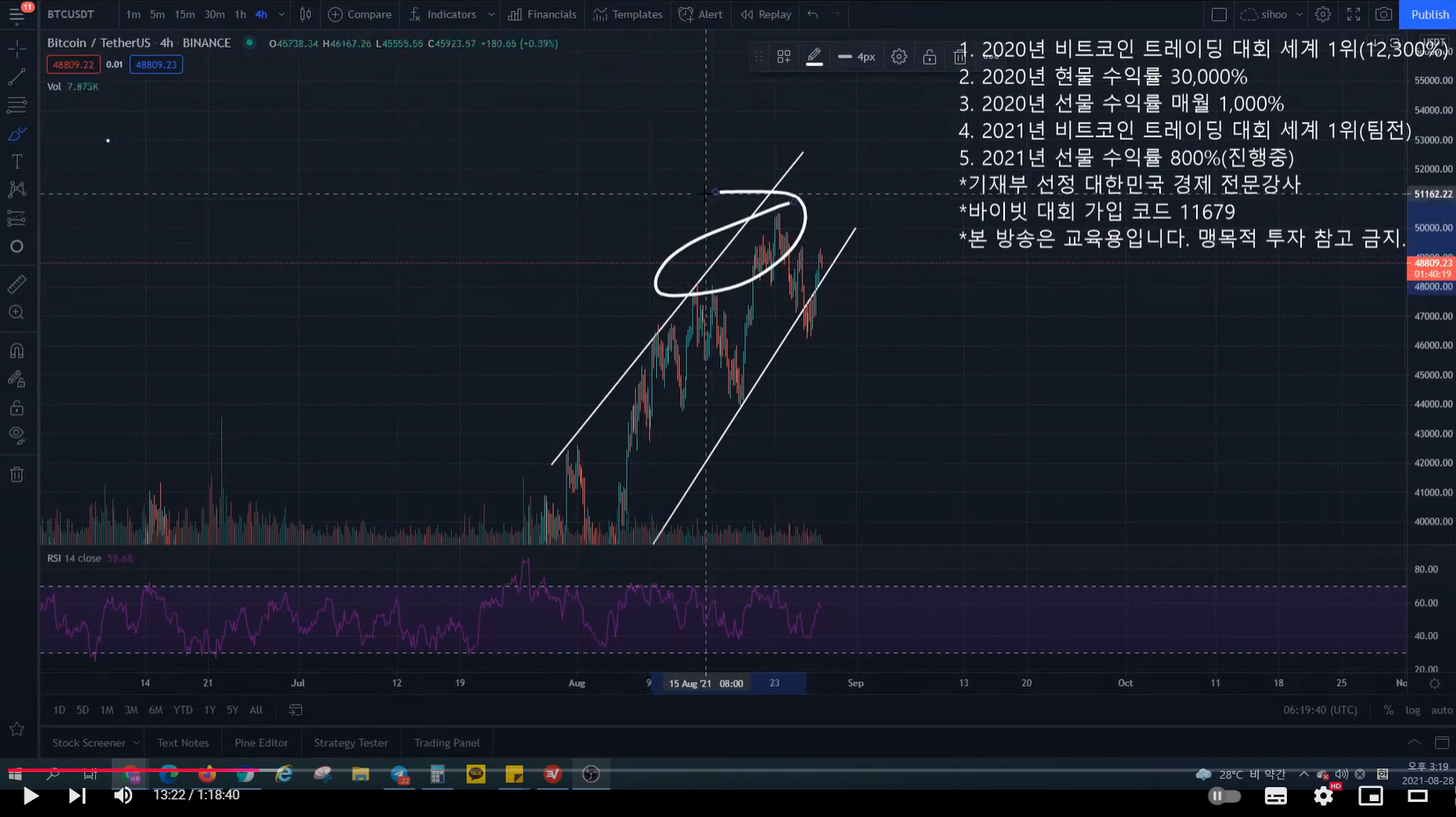
Task: Toggle stay in drawing mode
Action: [17, 379]
